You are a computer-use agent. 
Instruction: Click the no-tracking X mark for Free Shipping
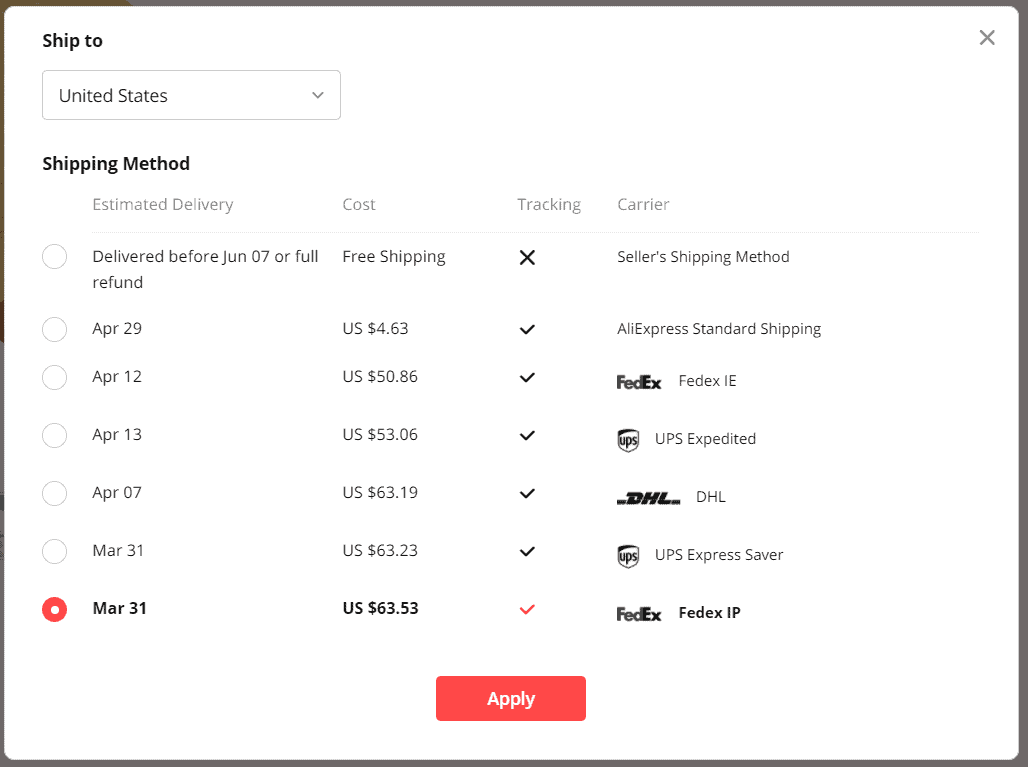[x=527, y=258]
